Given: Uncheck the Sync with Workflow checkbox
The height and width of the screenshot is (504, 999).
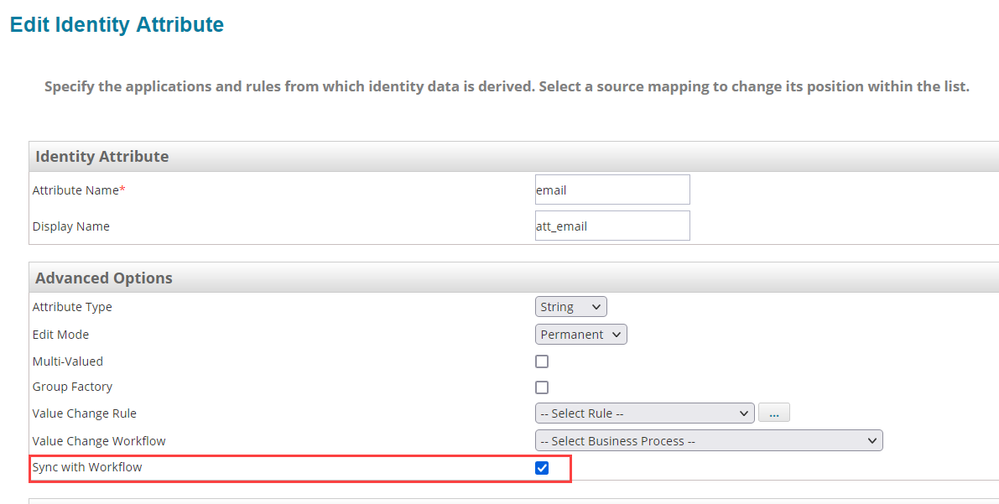Looking at the screenshot, I should pyautogui.click(x=542, y=467).
